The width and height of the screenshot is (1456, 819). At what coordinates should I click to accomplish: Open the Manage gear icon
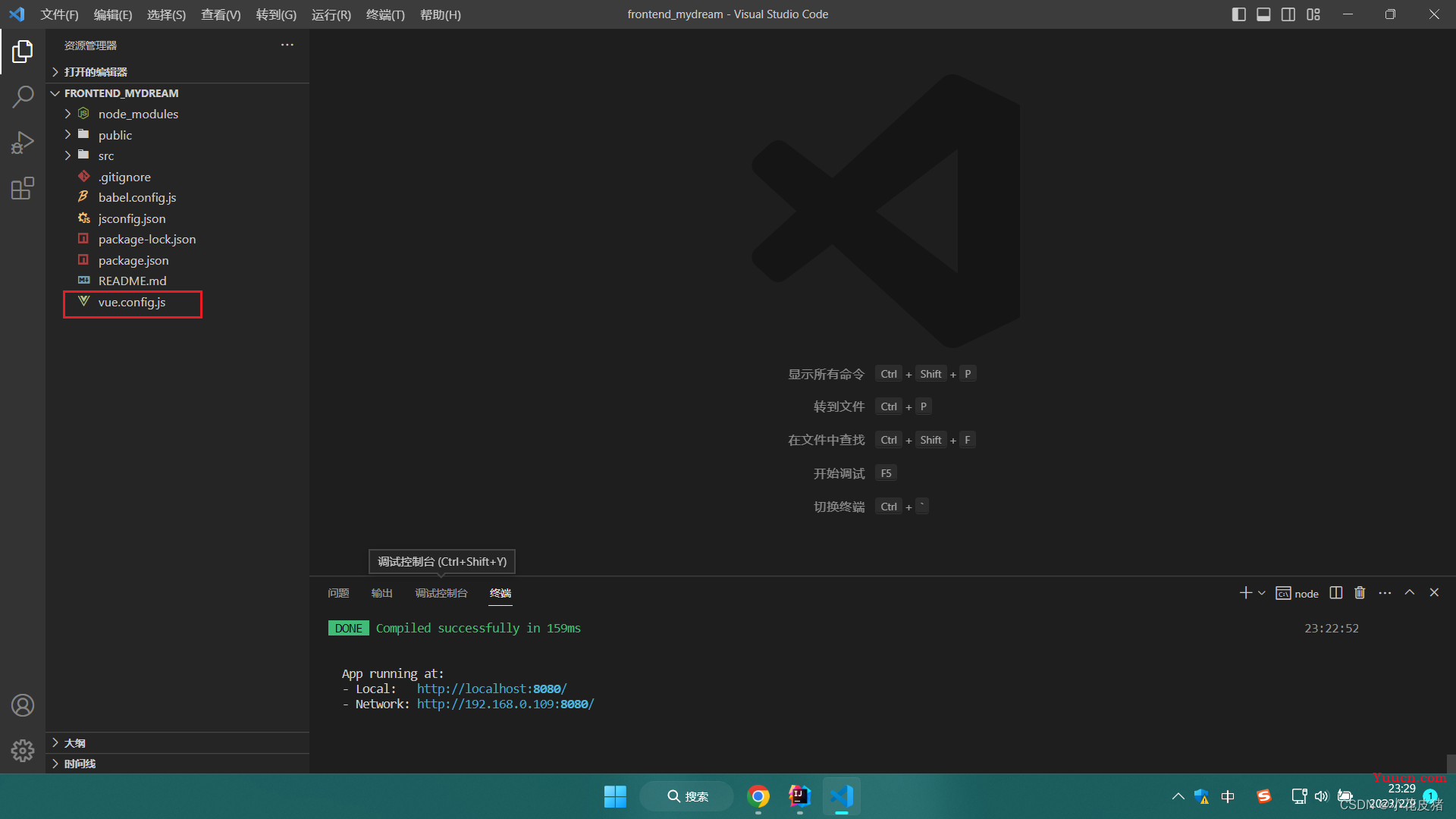pyautogui.click(x=23, y=751)
